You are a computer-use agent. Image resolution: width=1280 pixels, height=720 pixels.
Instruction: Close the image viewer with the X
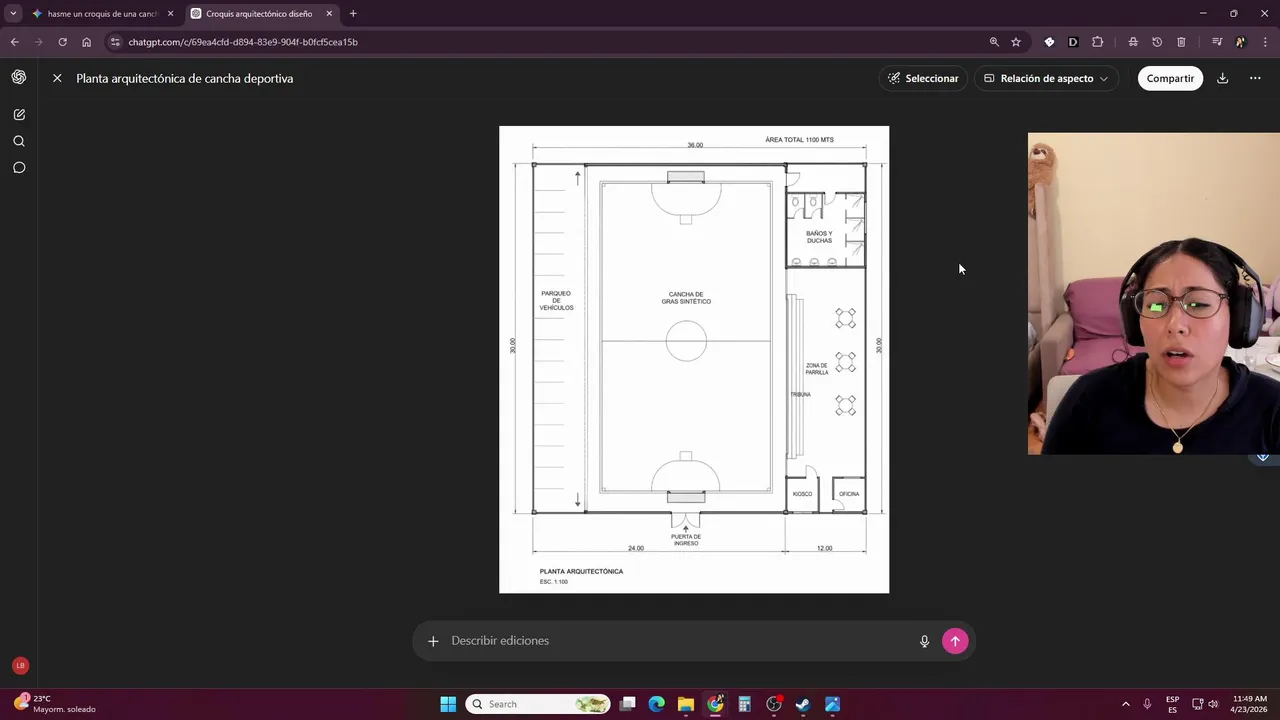click(57, 78)
